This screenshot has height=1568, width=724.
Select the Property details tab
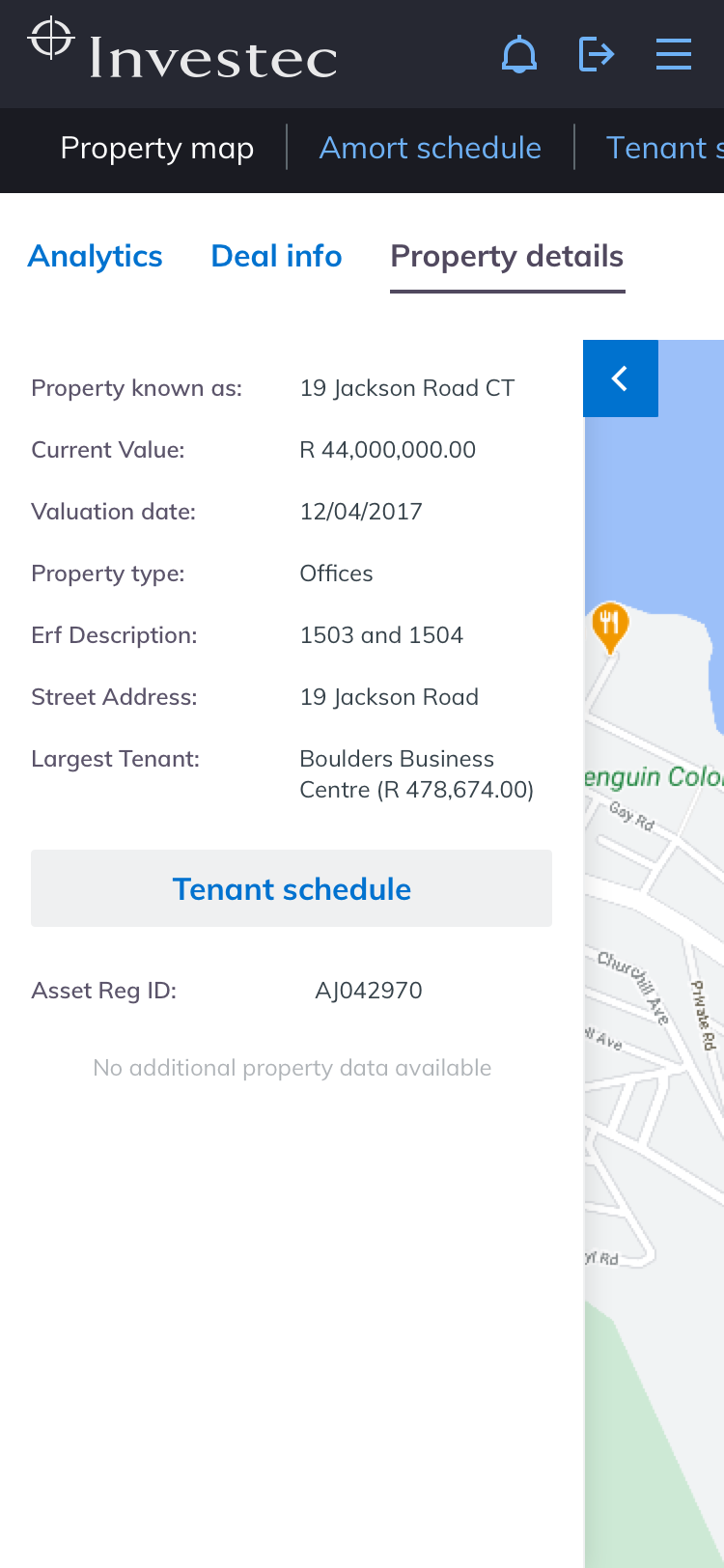click(x=507, y=256)
